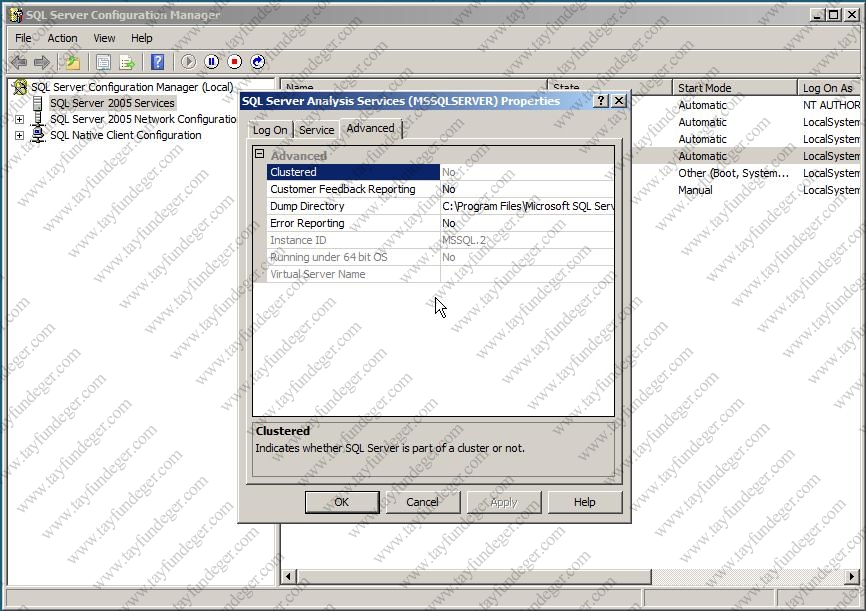Viewport: 866px width, 611px height.
Task: Stop the service with the stop icon
Action: (x=235, y=62)
